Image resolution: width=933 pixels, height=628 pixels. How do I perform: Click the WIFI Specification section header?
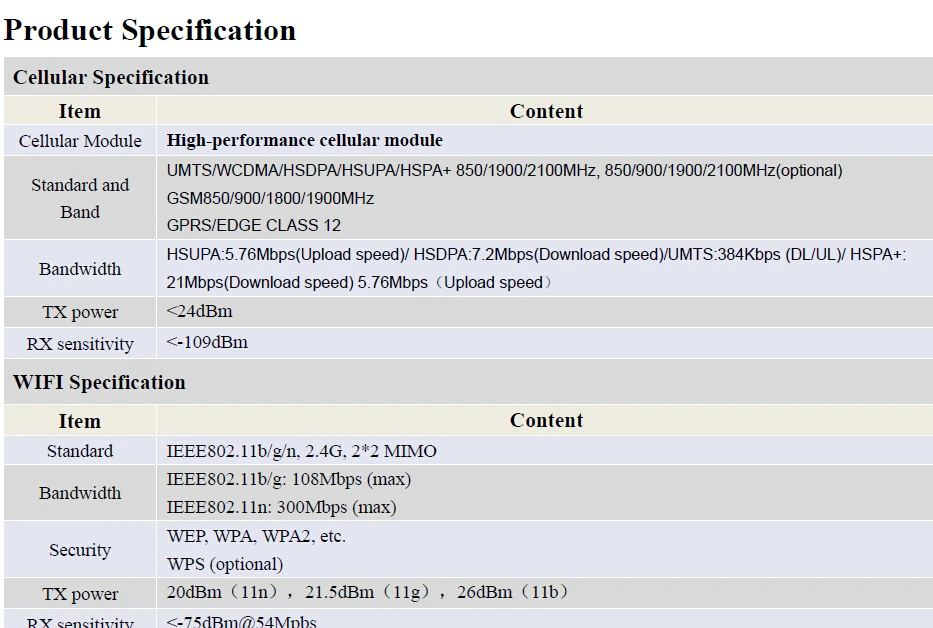pyautogui.click(x=99, y=382)
